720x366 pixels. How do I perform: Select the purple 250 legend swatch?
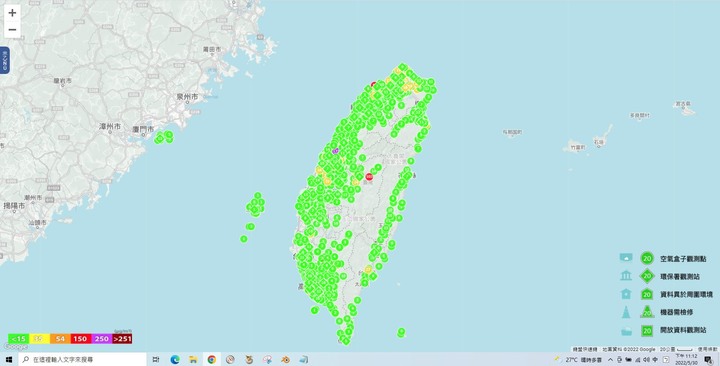pos(101,339)
